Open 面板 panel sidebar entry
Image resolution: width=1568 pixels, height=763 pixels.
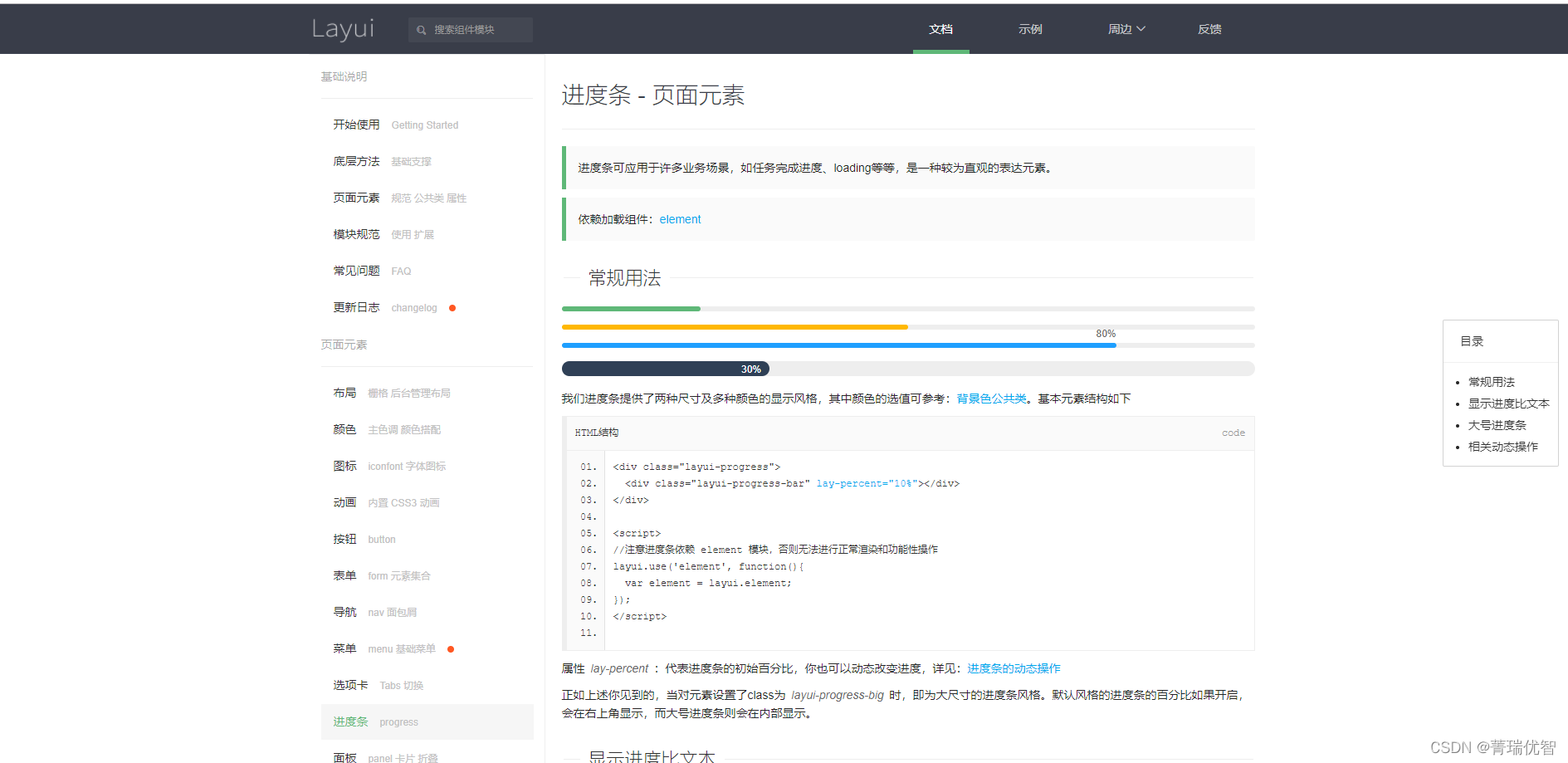[x=427, y=754]
